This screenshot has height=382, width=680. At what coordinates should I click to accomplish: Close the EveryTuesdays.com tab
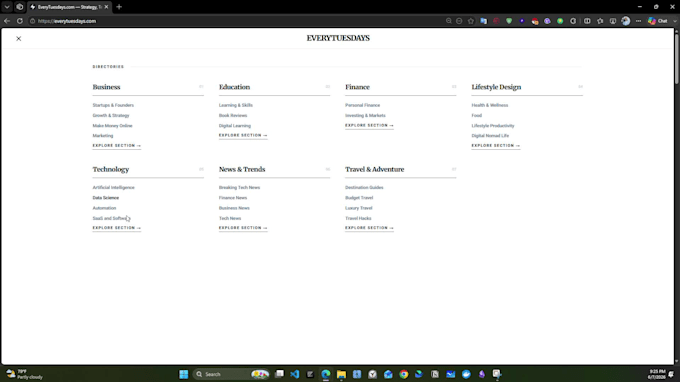point(106,7)
